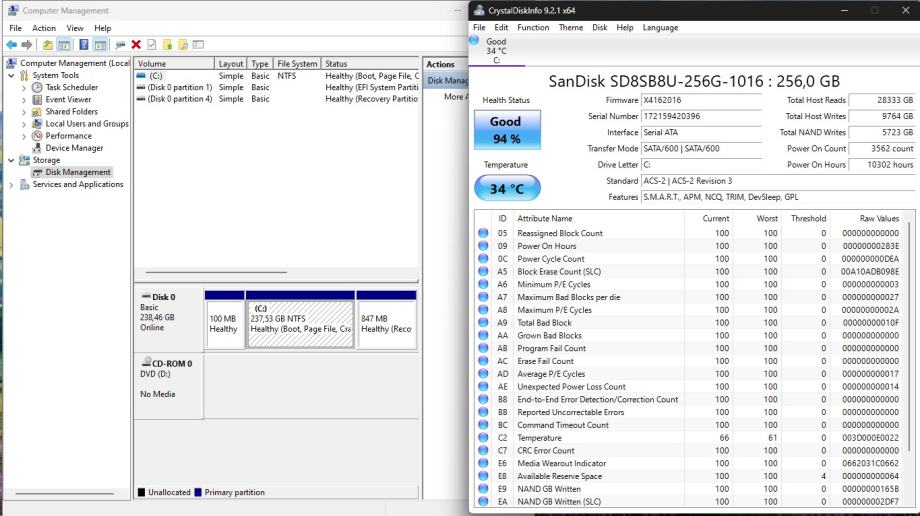The height and width of the screenshot is (516, 920).
Task: Open File menu in Computer Management
Action: click(x=15, y=28)
